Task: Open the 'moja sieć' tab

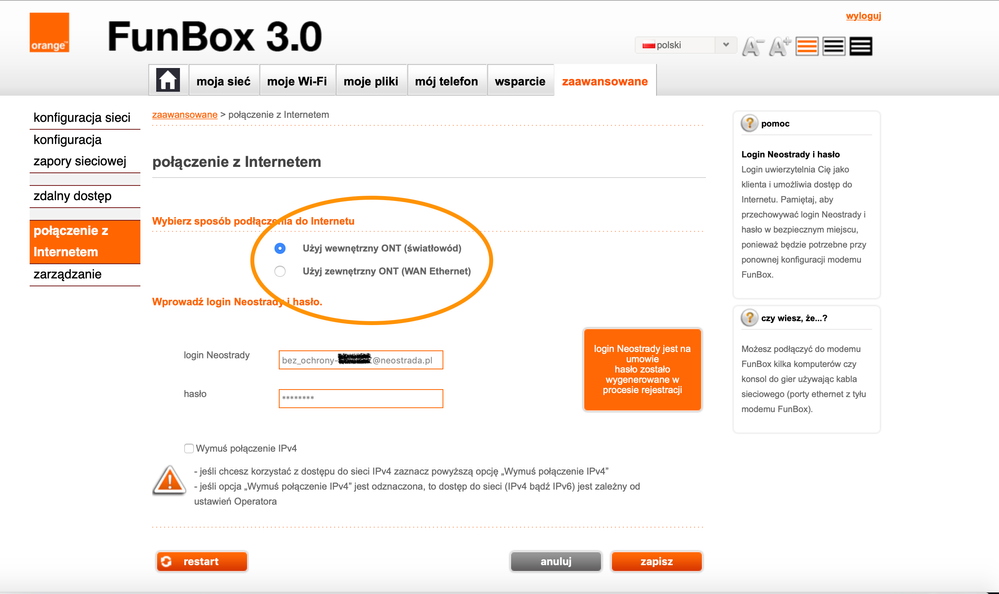Action: (224, 81)
